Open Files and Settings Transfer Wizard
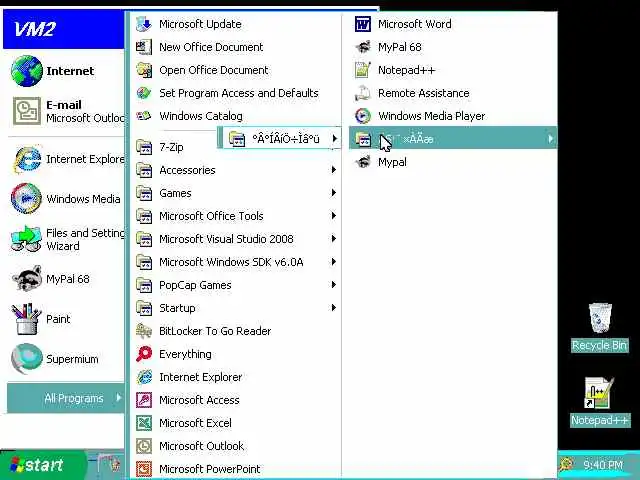The image size is (640, 480). 67,239
